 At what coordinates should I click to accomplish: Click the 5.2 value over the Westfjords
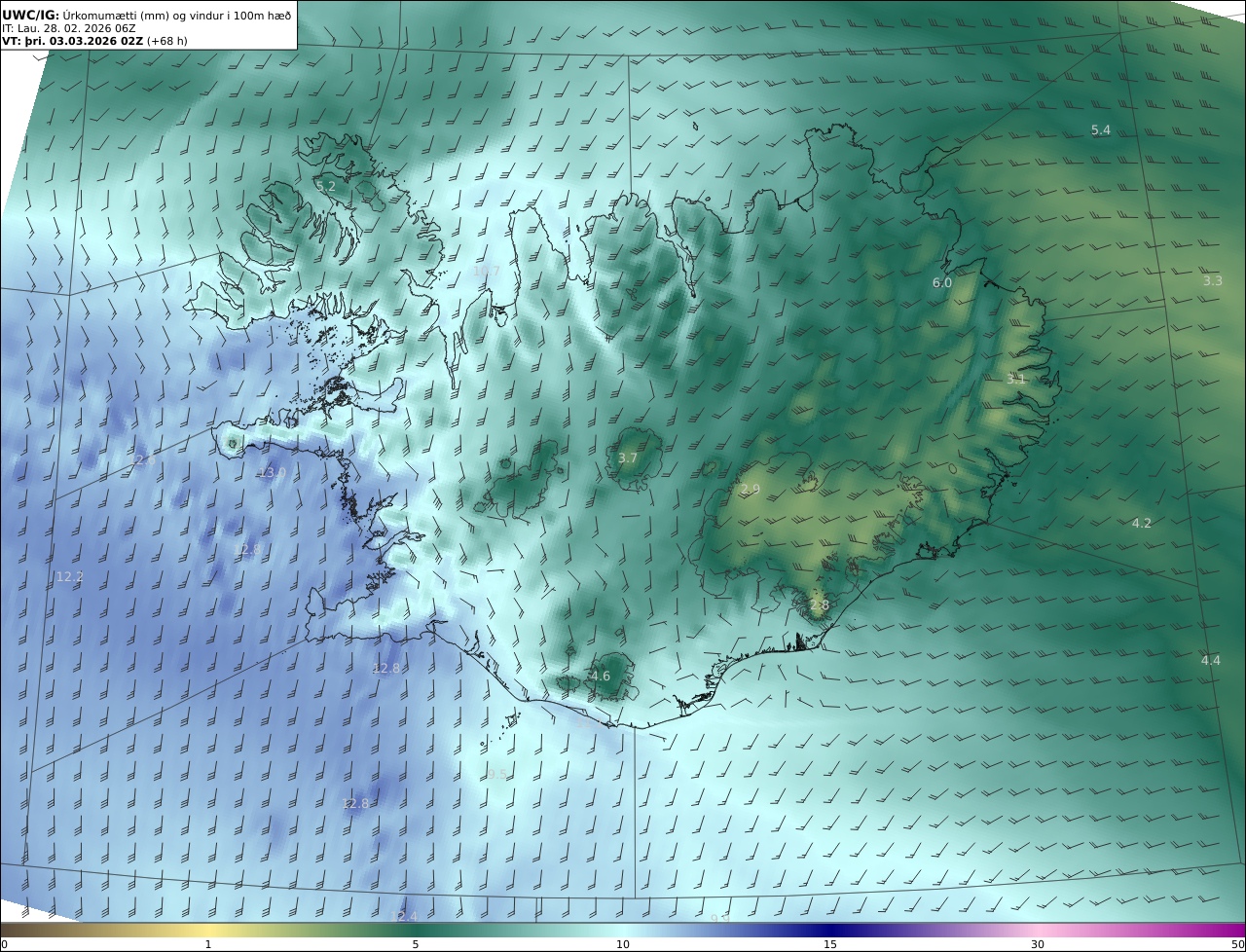point(325,185)
